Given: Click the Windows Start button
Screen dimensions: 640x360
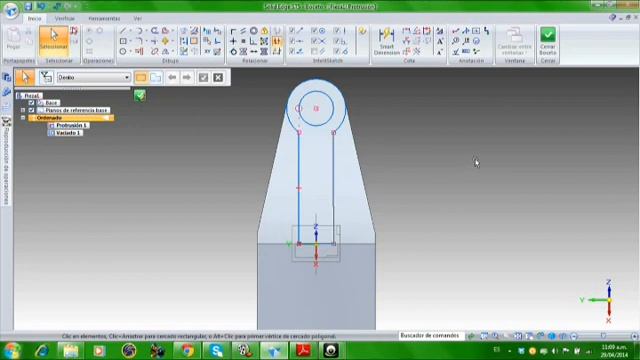Looking at the screenshot, I should point(11,351).
